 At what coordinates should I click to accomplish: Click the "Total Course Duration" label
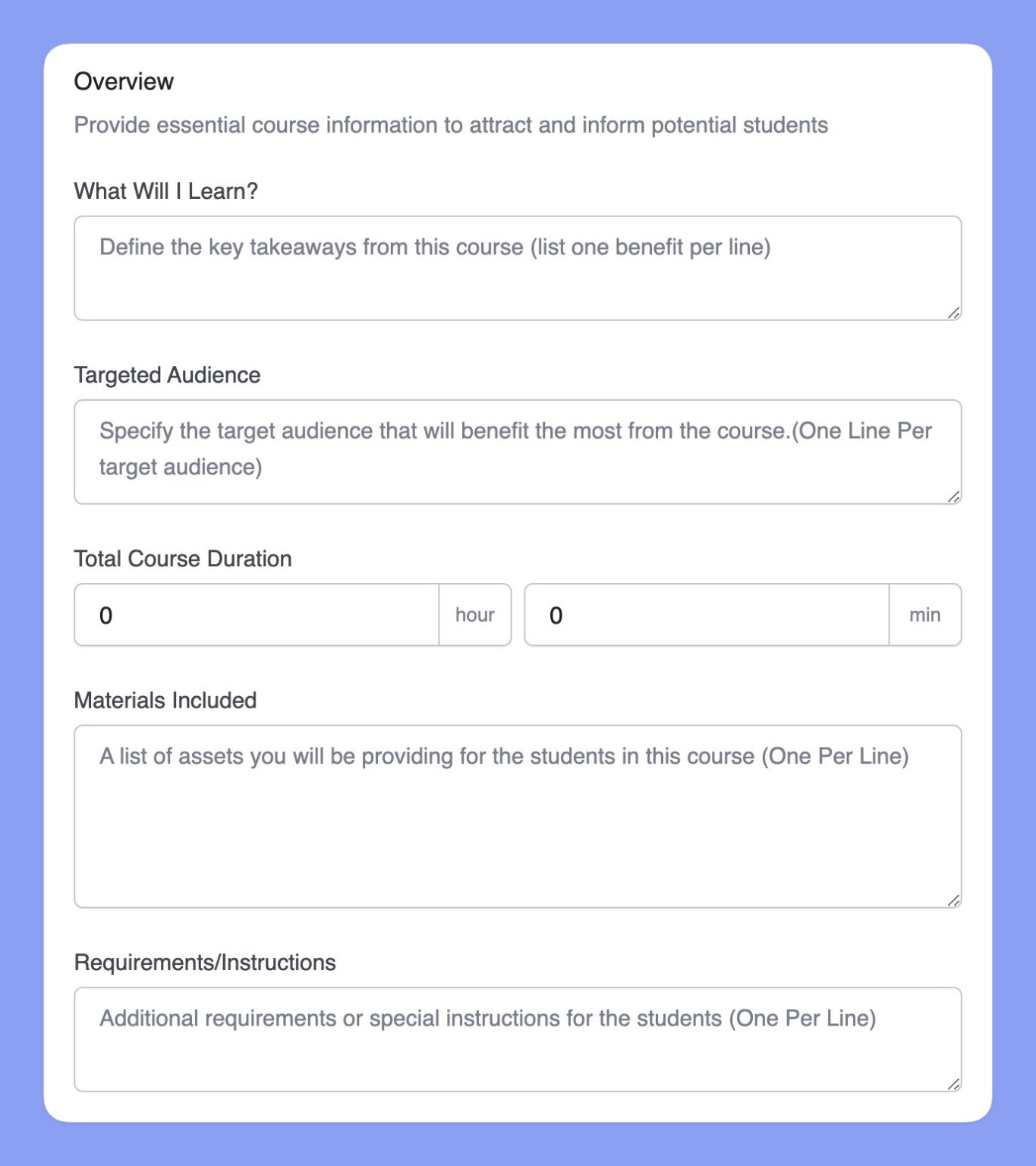pyautogui.click(x=182, y=559)
